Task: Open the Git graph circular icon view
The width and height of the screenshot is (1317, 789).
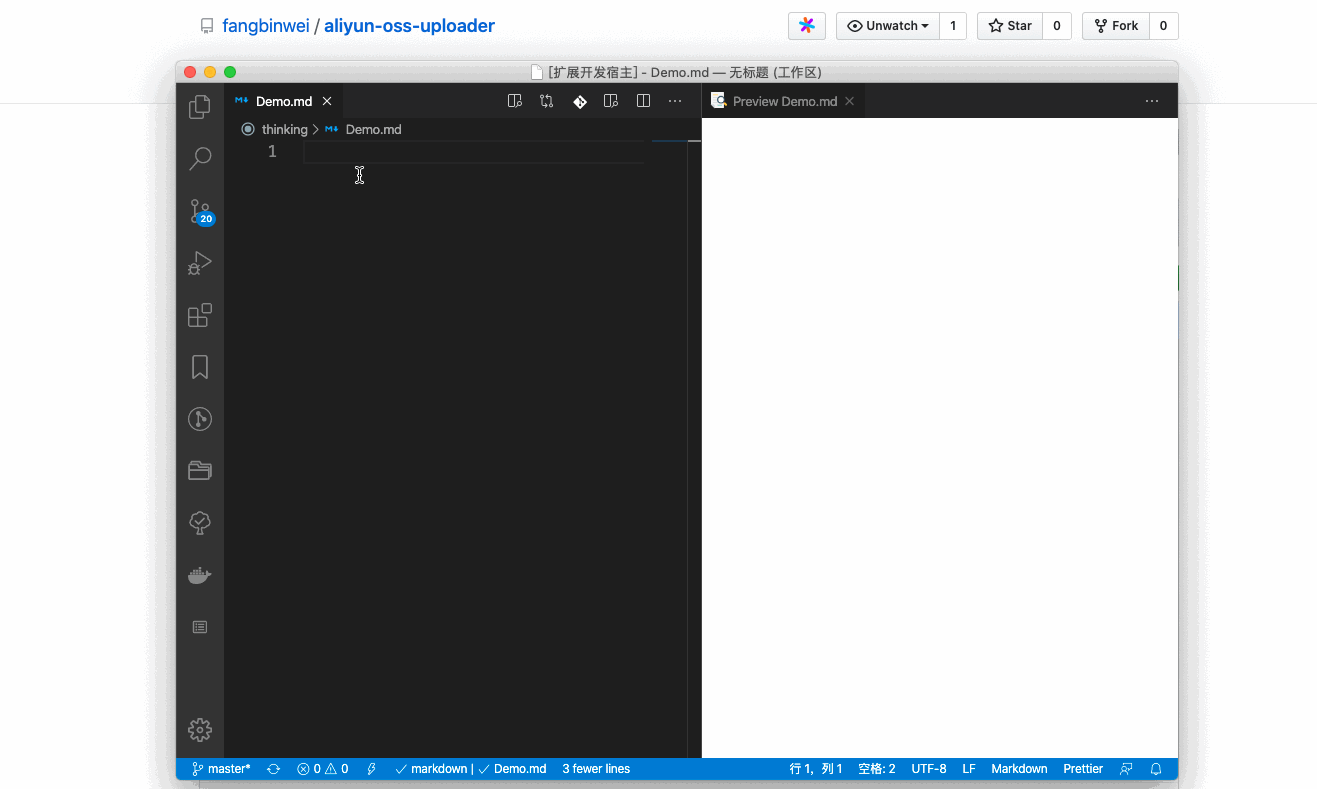Action: 200,419
